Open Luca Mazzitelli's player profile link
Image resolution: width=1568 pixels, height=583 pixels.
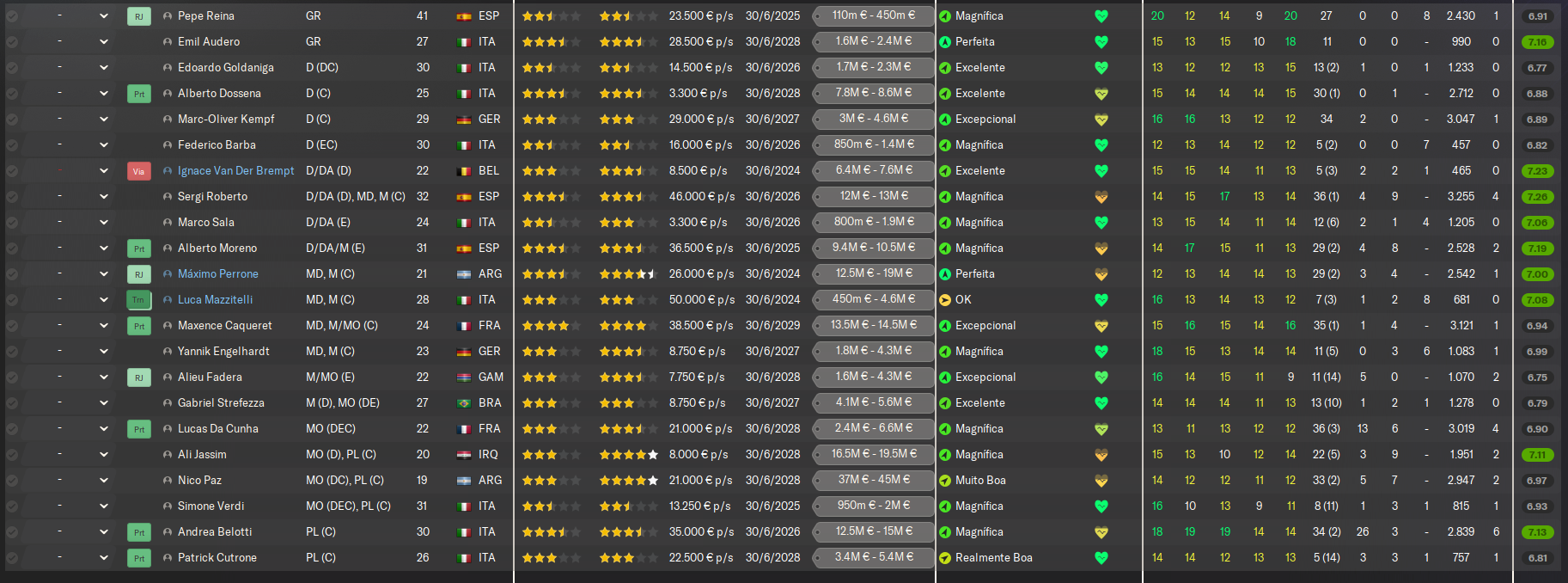(x=215, y=300)
